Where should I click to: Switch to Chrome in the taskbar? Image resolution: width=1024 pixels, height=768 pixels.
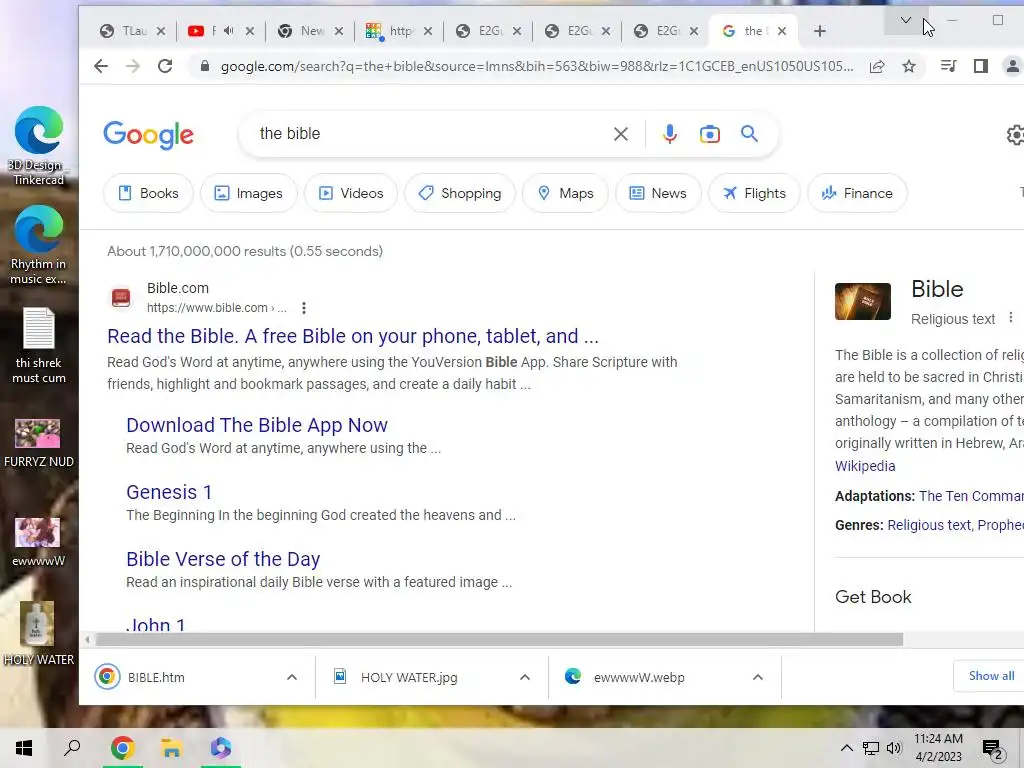tap(122, 748)
